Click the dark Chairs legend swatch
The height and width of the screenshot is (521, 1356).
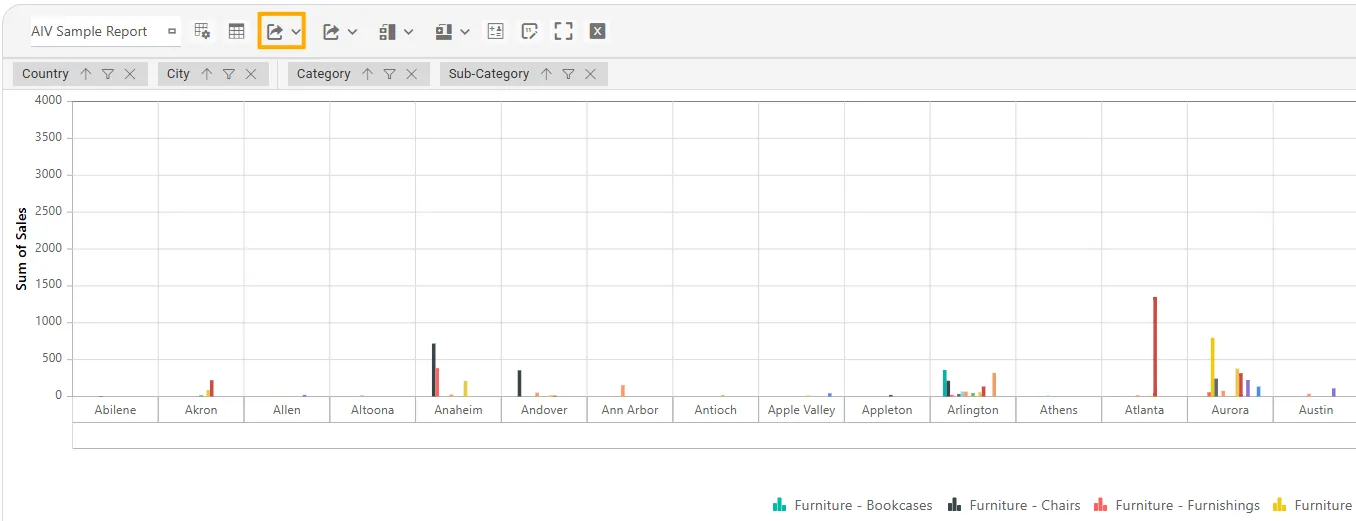pos(955,506)
